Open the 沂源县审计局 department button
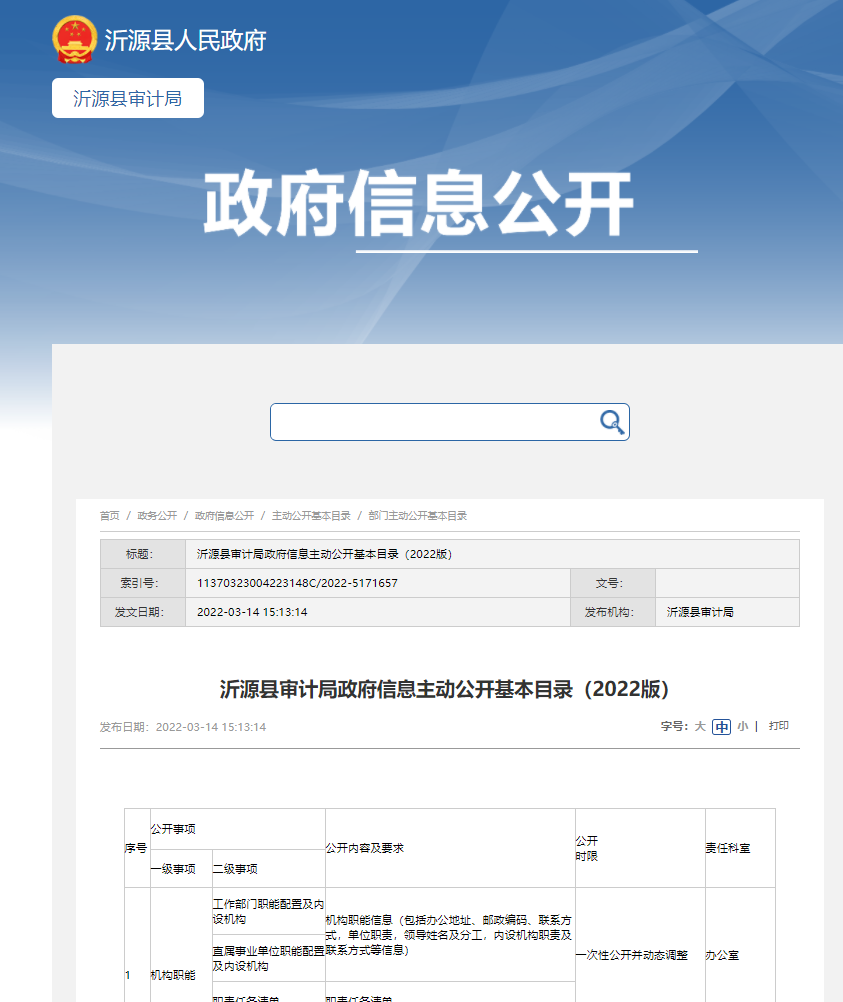This screenshot has width=843, height=1002. pyautogui.click(x=128, y=99)
